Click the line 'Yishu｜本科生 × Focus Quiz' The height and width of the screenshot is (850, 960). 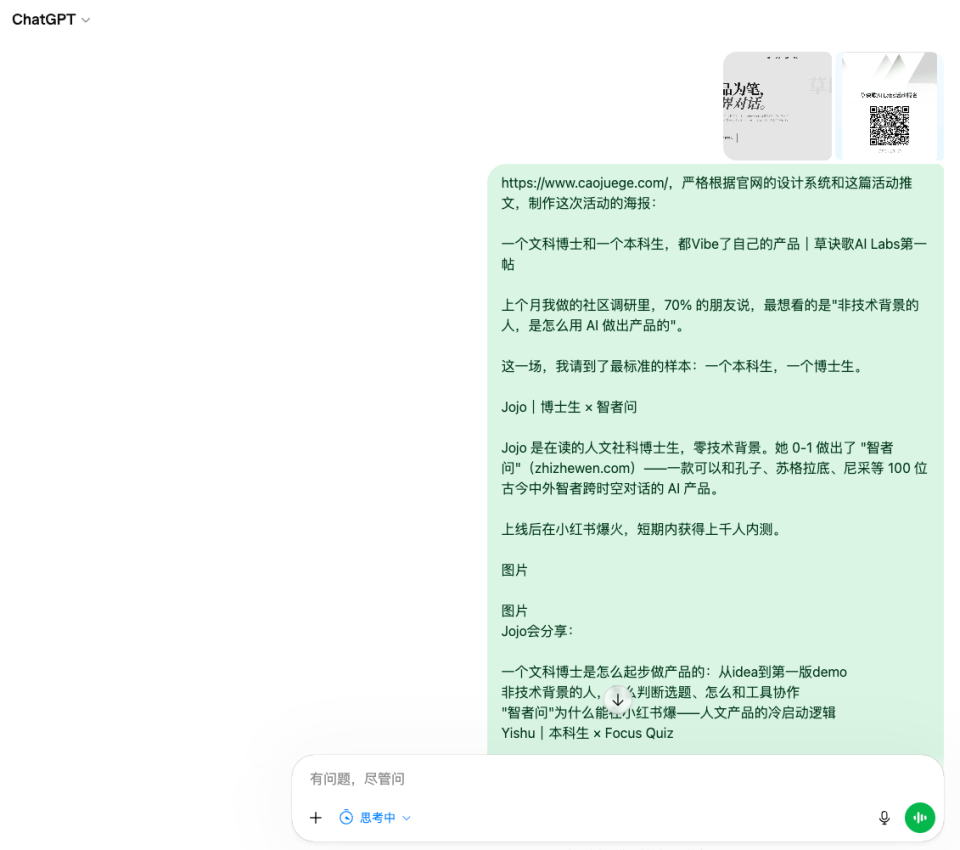tap(587, 733)
